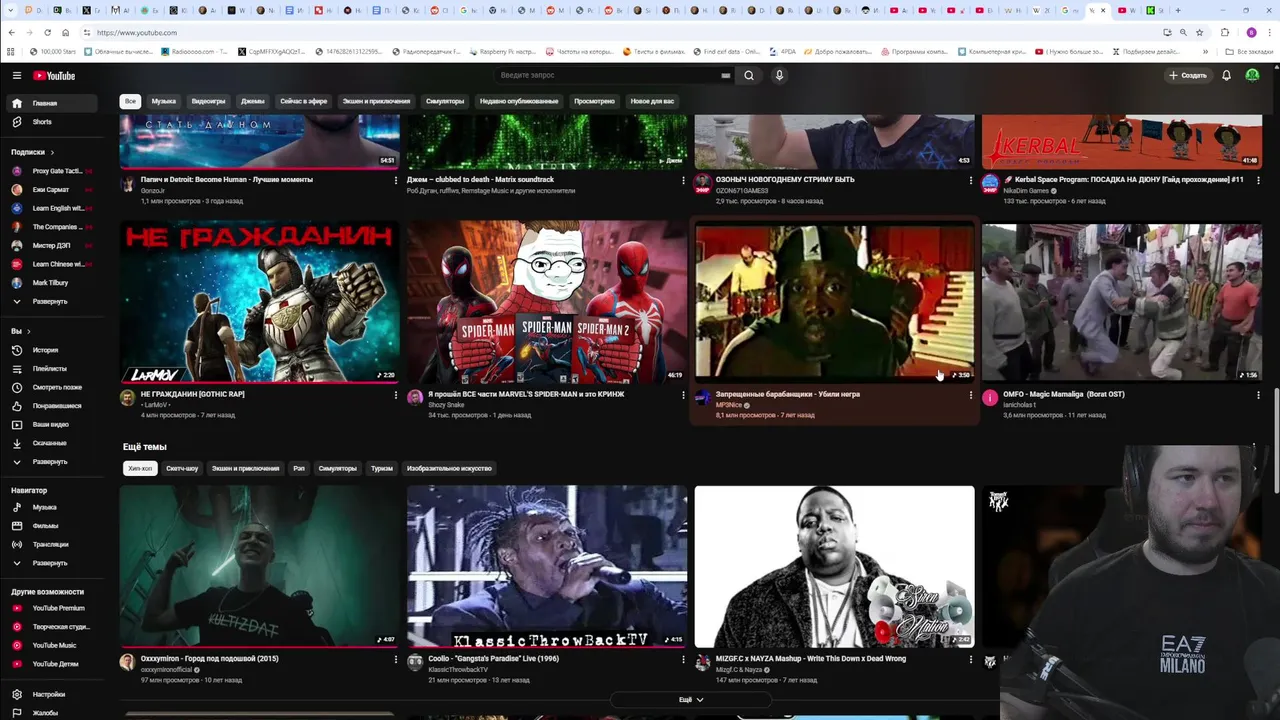The image size is (1280, 720).
Task: Open the Mark Tilbury subscription
Action: pyautogui.click(x=49, y=283)
